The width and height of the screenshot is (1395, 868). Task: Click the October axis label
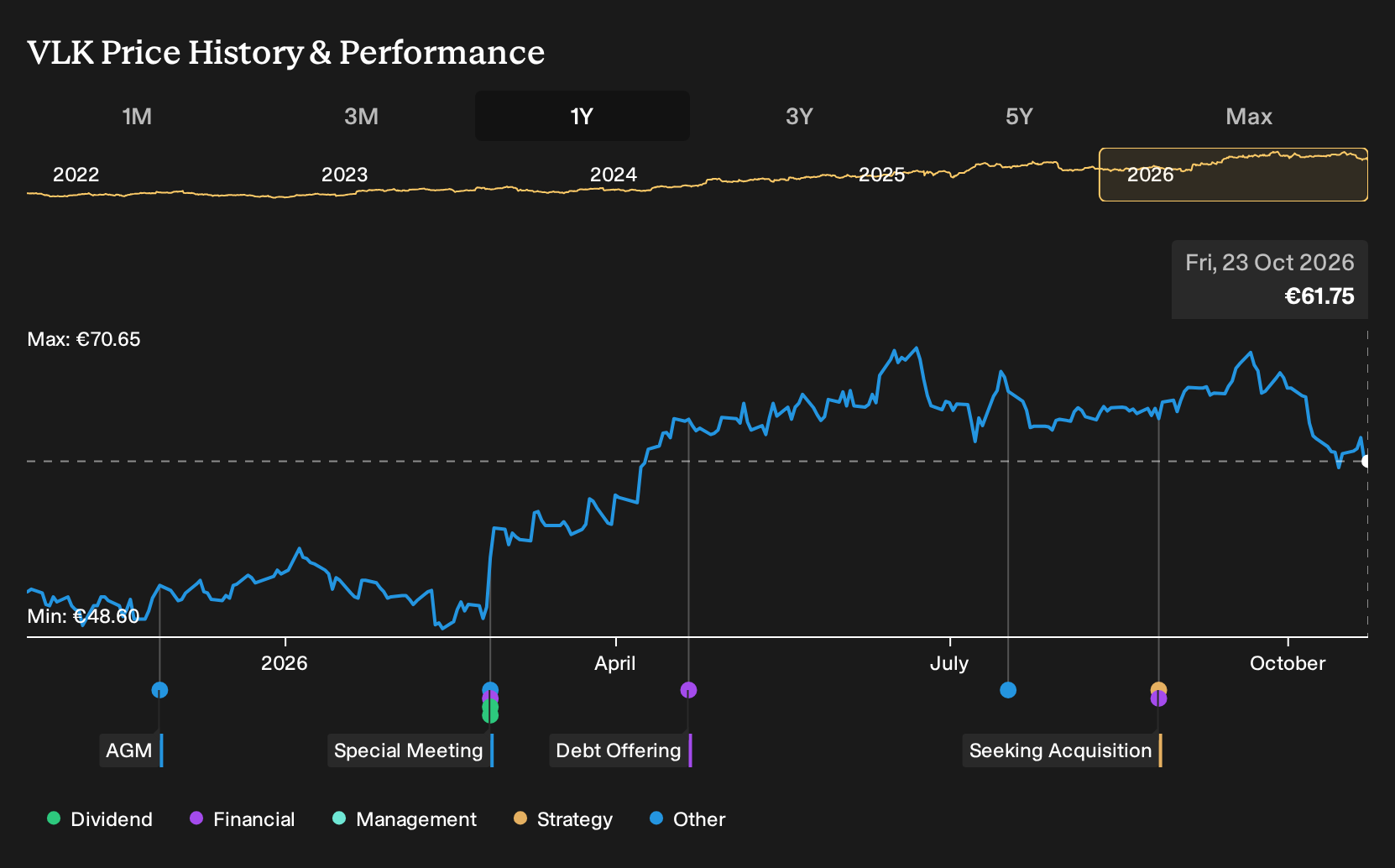pyautogui.click(x=1288, y=663)
